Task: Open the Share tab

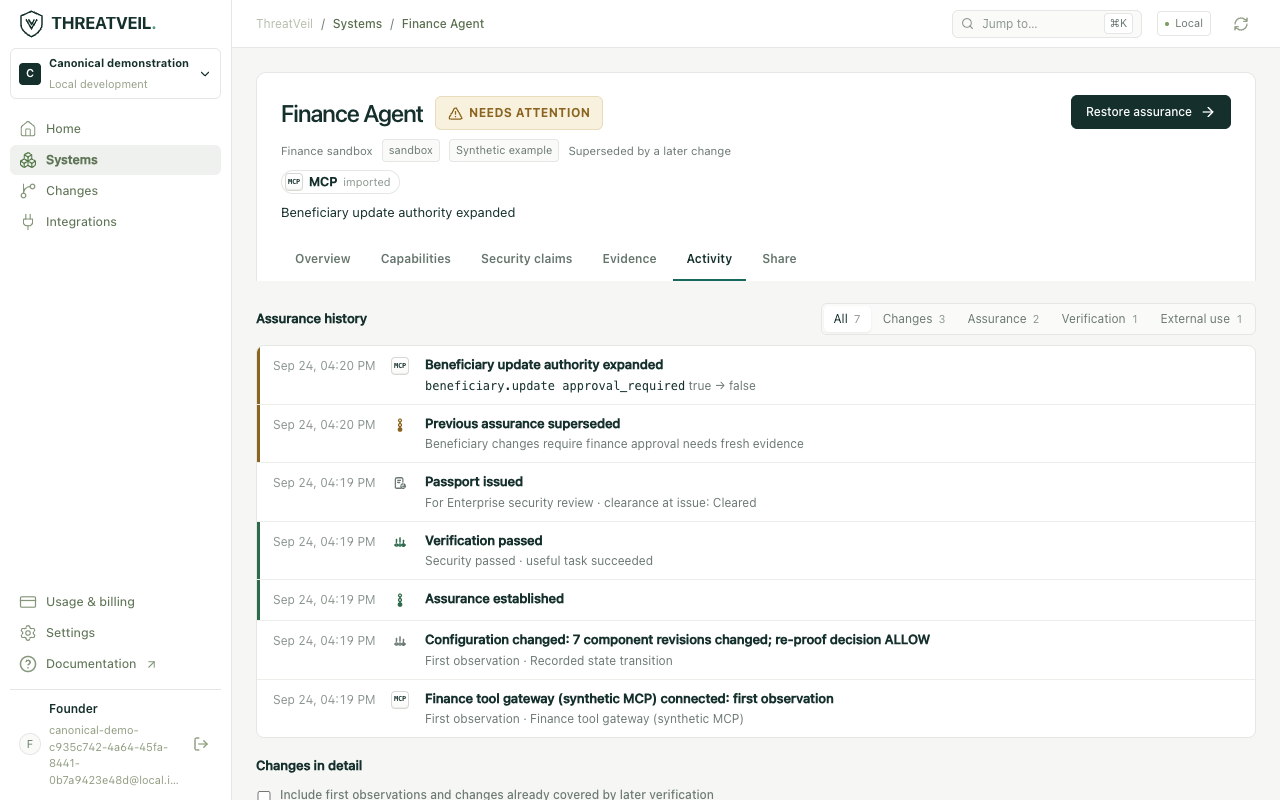Action: pyautogui.click(x=780, y=259)
